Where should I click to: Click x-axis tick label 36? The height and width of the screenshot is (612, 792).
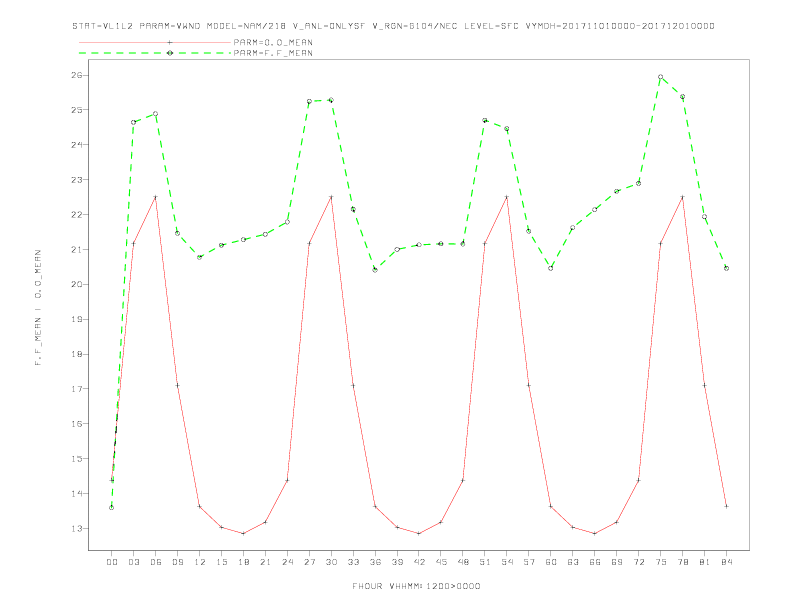tap(375, 562)
